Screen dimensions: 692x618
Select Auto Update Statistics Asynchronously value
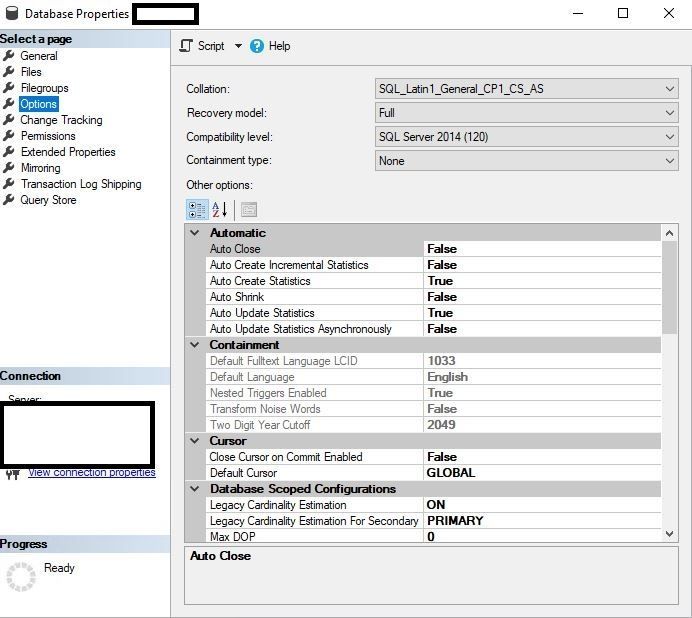click(542, 329)
